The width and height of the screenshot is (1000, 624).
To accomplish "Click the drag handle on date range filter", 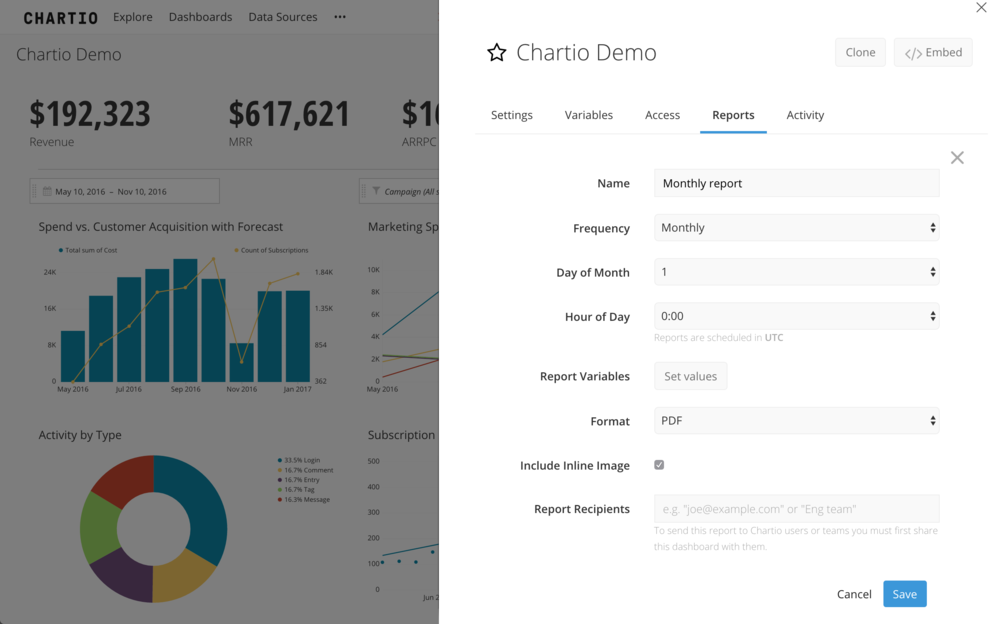I will (x=34, y=191).
